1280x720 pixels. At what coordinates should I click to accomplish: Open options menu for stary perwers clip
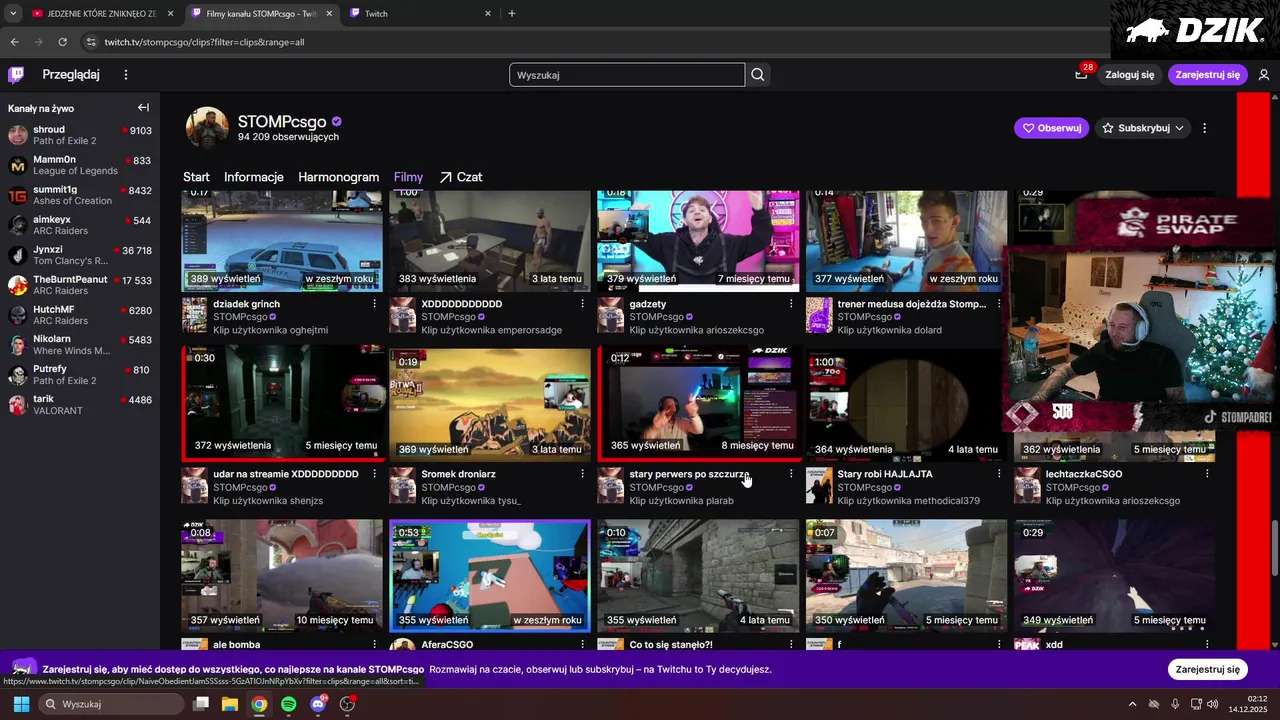[x=791, y=474]
